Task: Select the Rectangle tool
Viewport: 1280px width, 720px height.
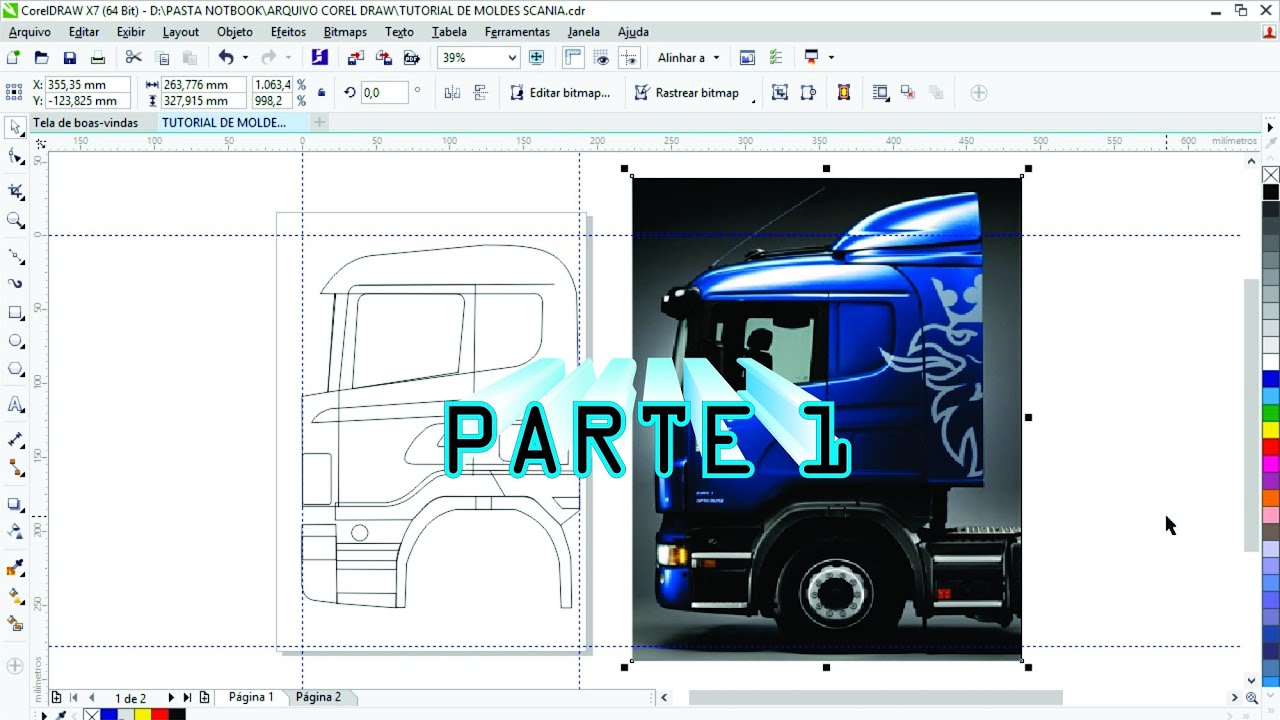Action: click(15, 313)
